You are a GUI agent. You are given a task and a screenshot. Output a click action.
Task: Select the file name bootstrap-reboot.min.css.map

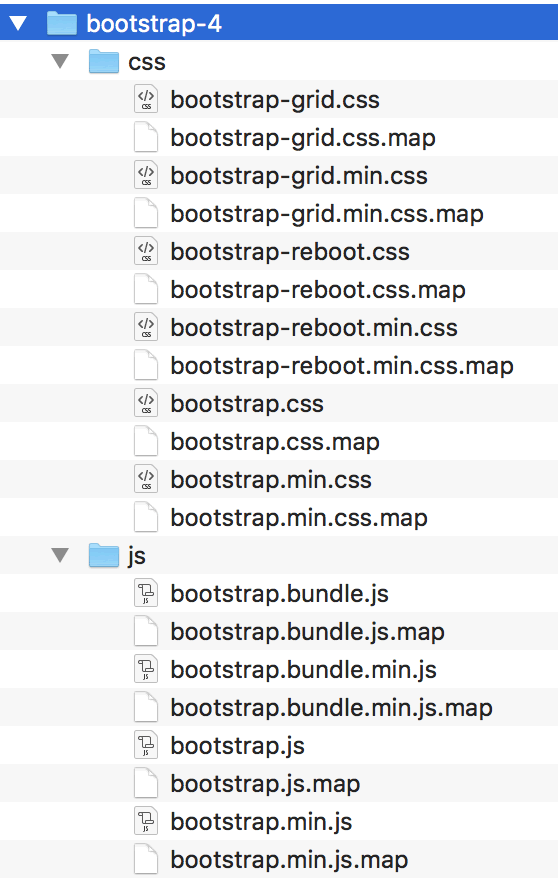342,366
